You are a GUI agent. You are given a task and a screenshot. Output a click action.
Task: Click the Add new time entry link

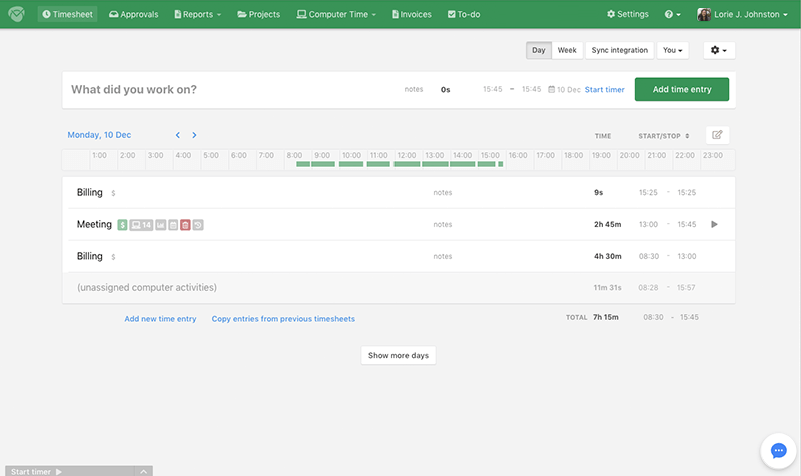160,319
